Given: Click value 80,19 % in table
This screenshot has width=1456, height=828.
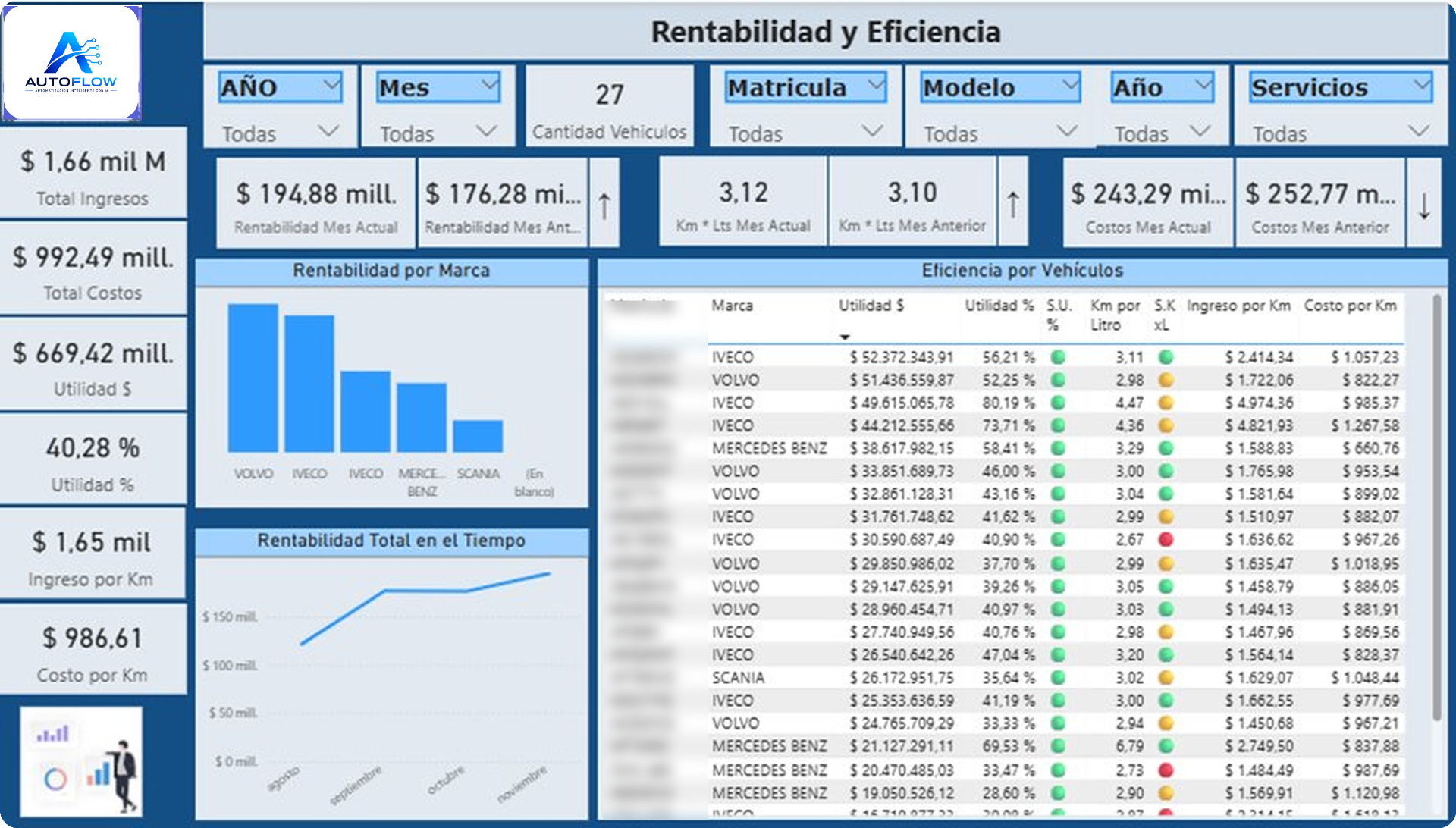Looking at the screenshot, I should pyautogui.click(x=1009, y=403).
